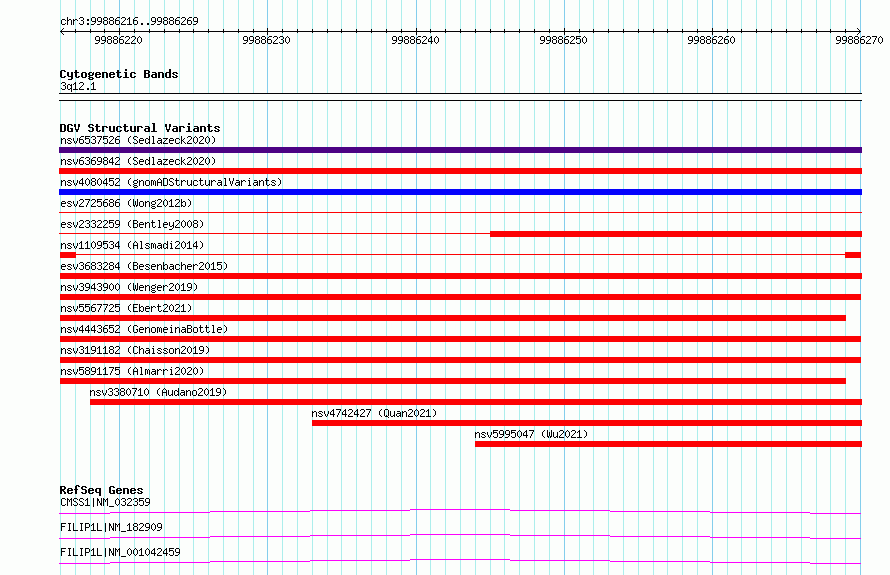This screenshot has width=890, height=575.
Task: Open the CMSS1|NM_032359 gene label
Action: tap(105, 502)
